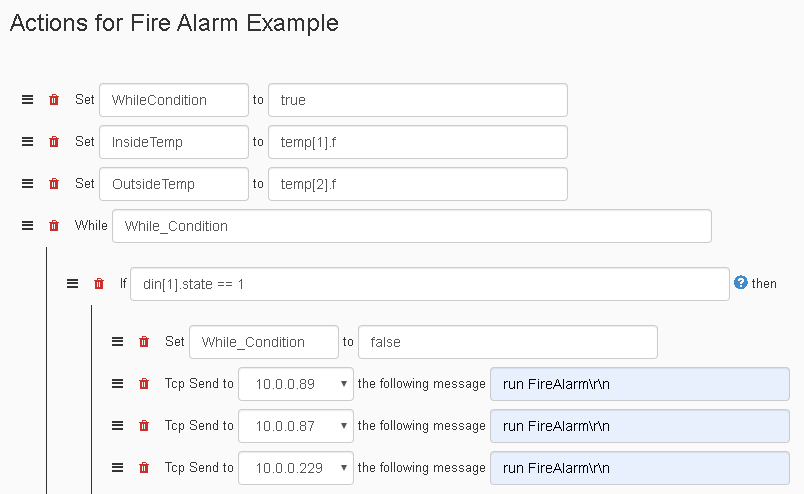Click the While_Condition loop expression field

coord(412,226)
